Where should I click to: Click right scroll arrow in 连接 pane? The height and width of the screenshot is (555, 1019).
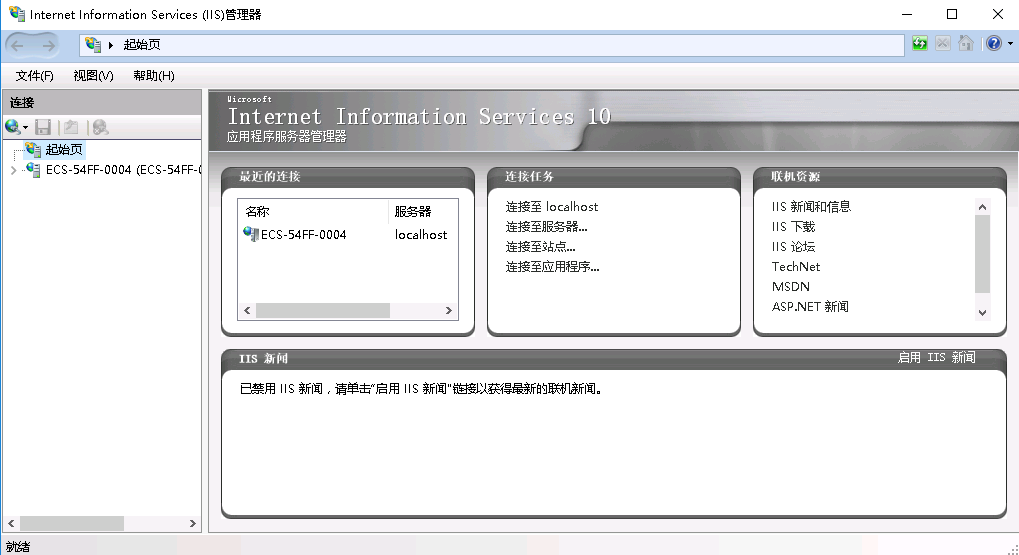(x=192, y=523)
